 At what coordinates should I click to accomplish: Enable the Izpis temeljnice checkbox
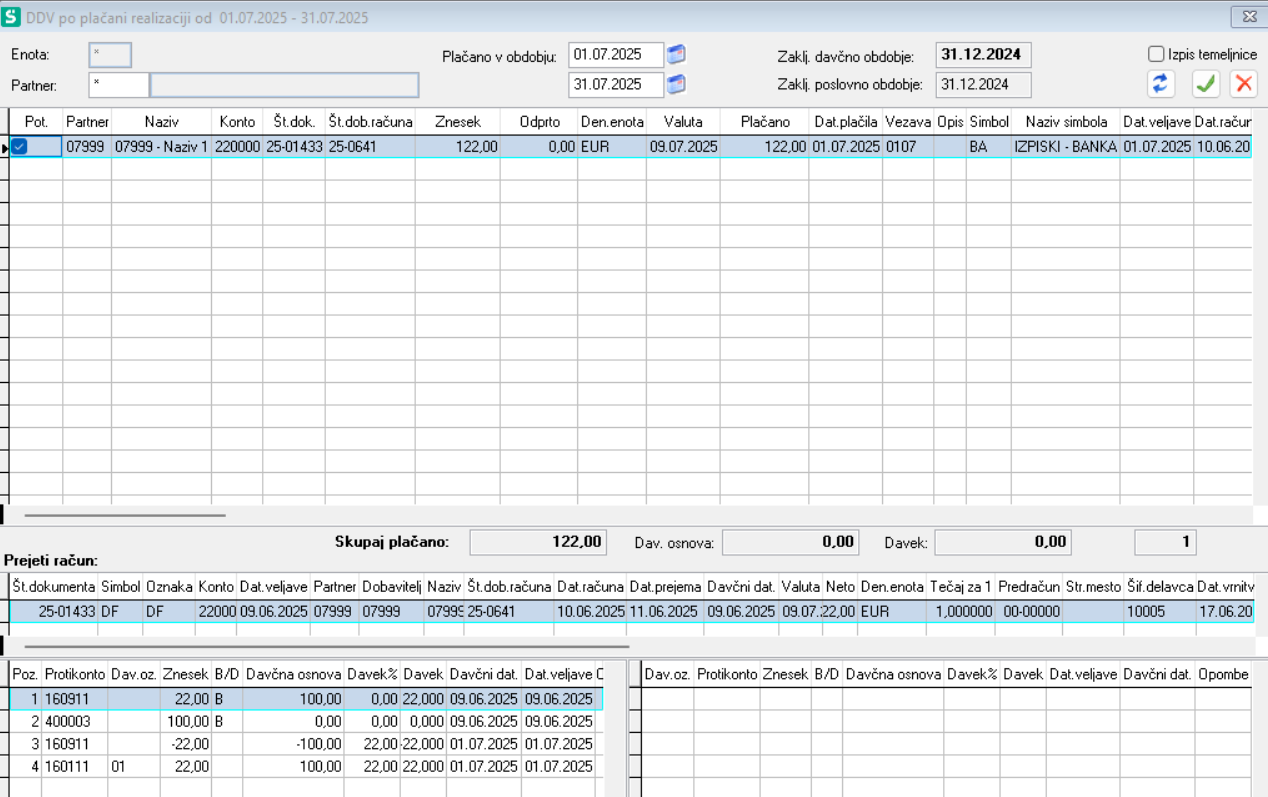1156,55
